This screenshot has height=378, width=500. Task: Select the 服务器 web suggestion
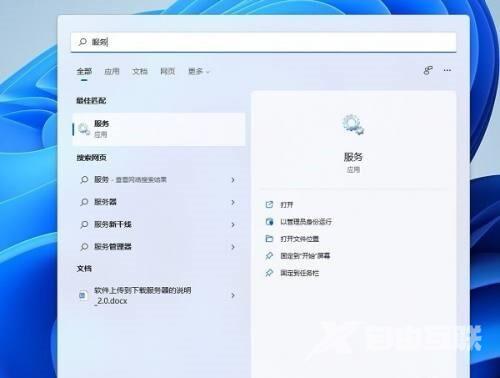click(159, 202)
